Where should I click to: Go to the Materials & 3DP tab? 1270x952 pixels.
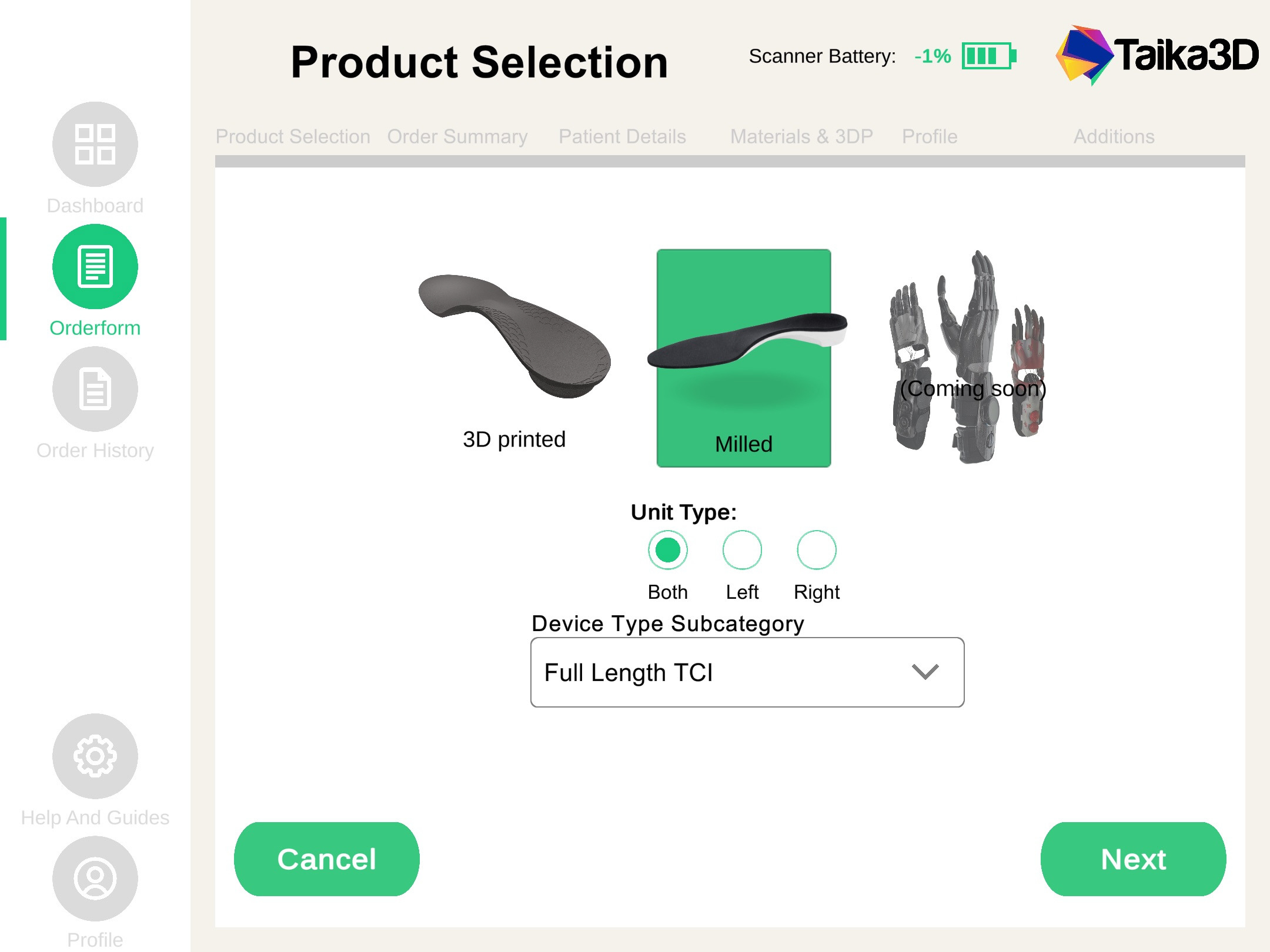coord(801,136)
